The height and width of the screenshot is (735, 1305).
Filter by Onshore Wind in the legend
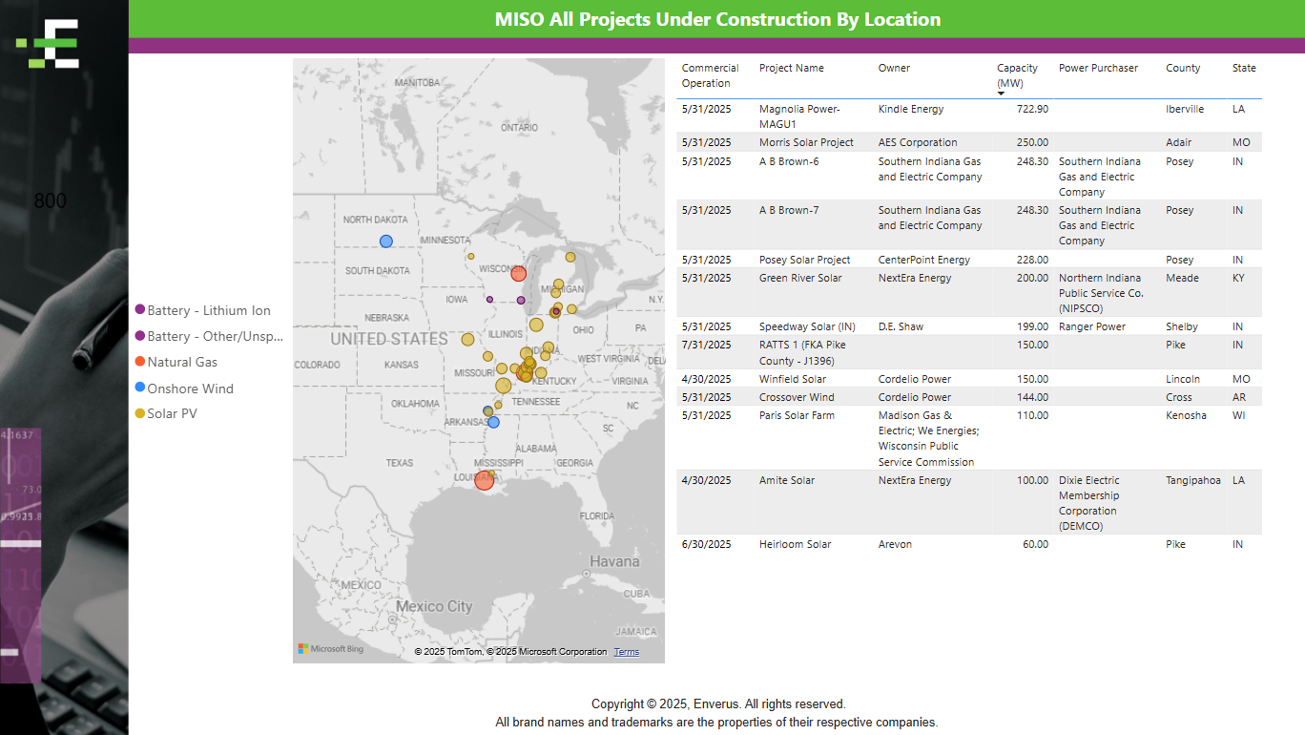coord(190,388)
